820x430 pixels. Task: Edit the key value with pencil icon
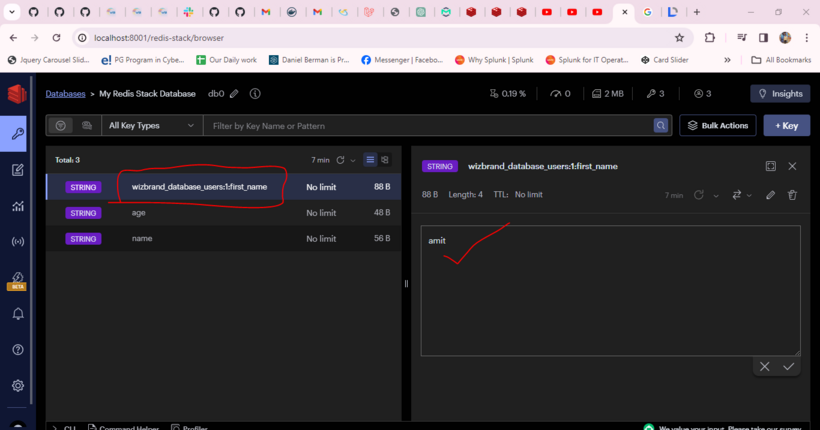pyautogui.click(x=770, y=195)
